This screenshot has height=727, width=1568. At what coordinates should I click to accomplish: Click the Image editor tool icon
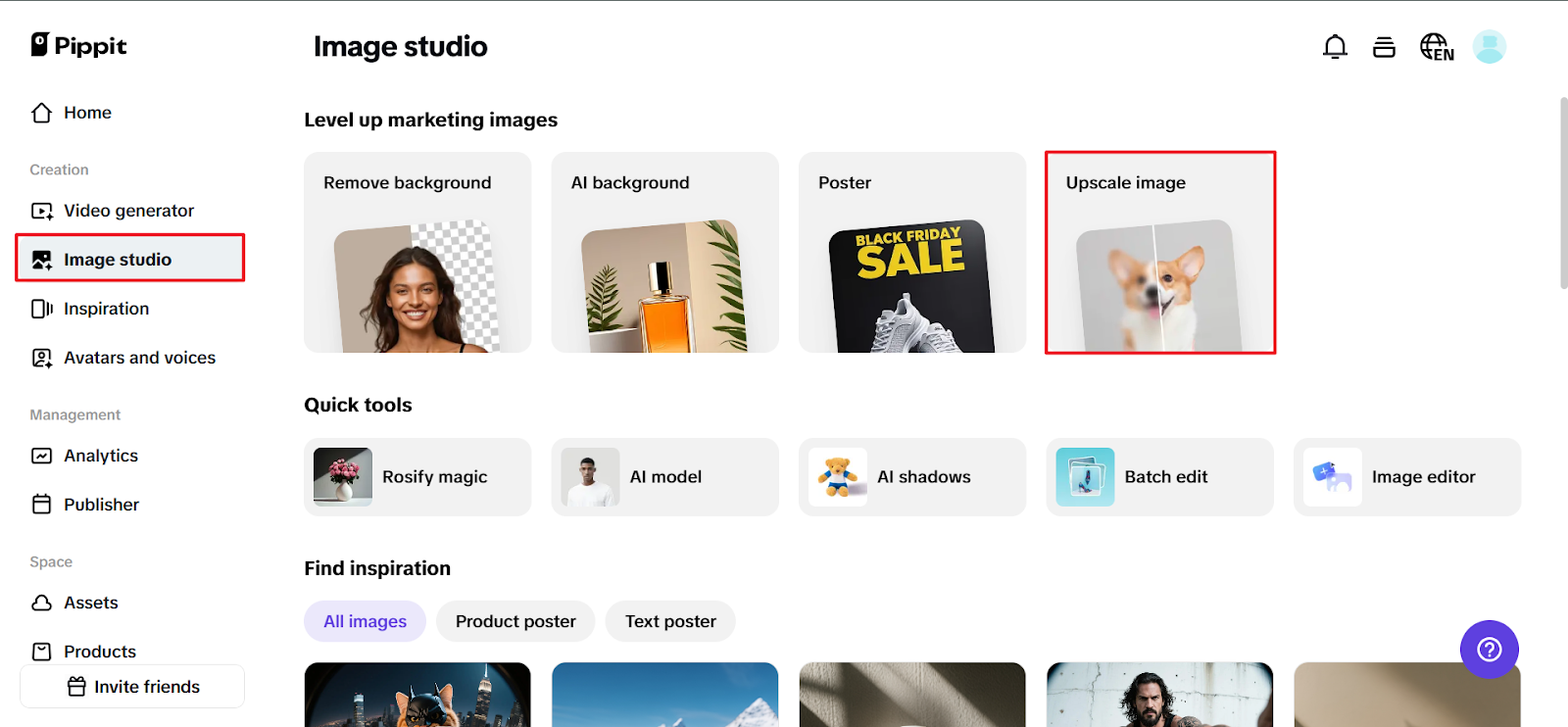[x=1333, y=476]
